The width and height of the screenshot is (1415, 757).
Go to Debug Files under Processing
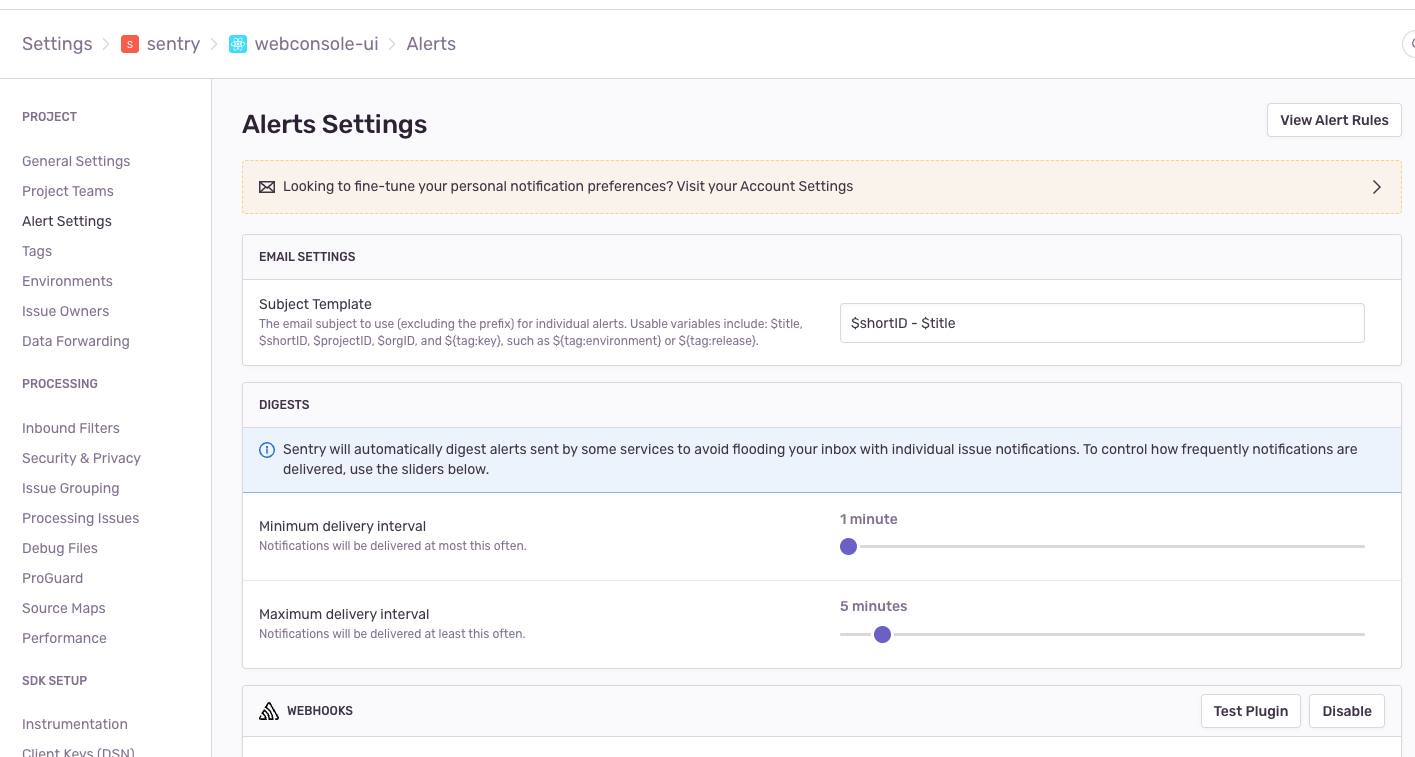coord(59,547)
